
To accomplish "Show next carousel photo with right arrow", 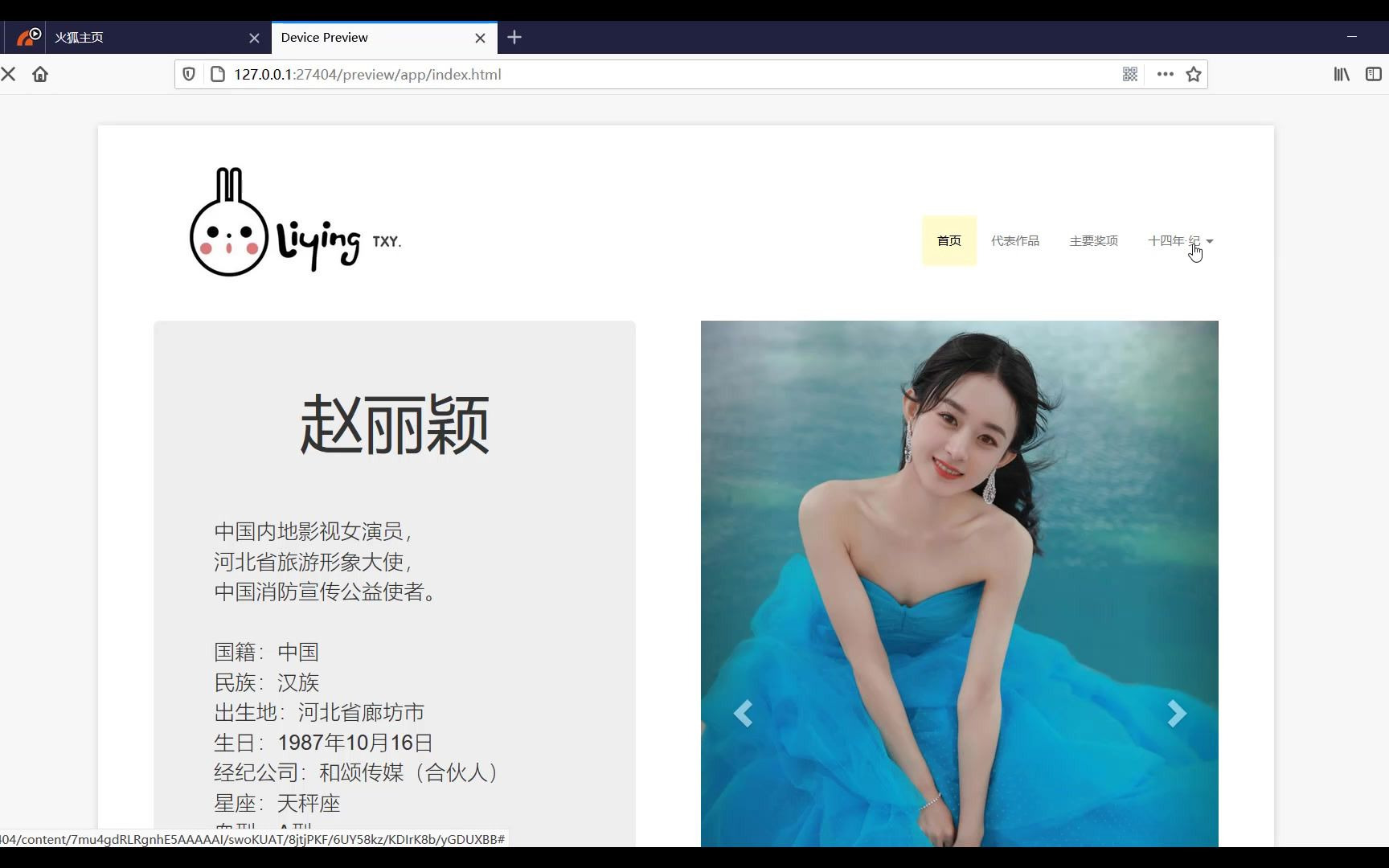I will coord(1177,713).
